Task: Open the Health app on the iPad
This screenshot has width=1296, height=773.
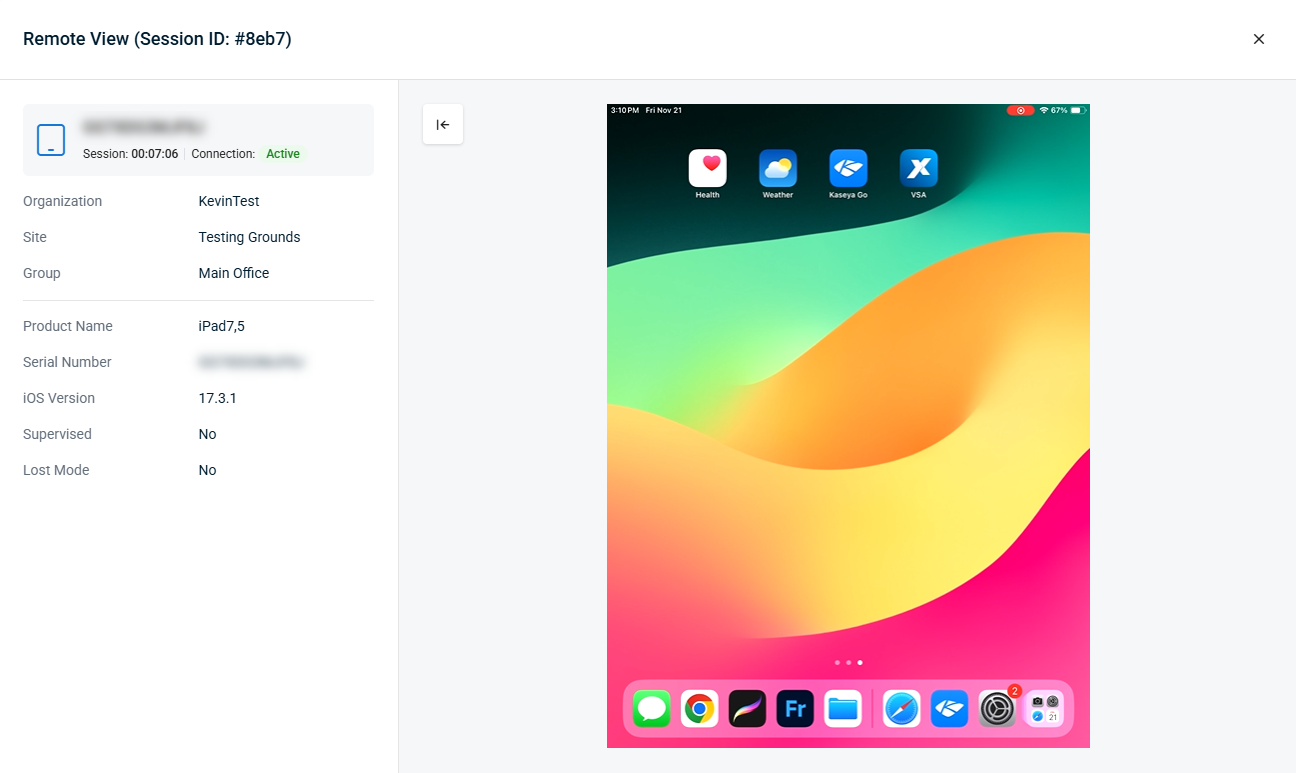Action: click(x=707, y=168)
